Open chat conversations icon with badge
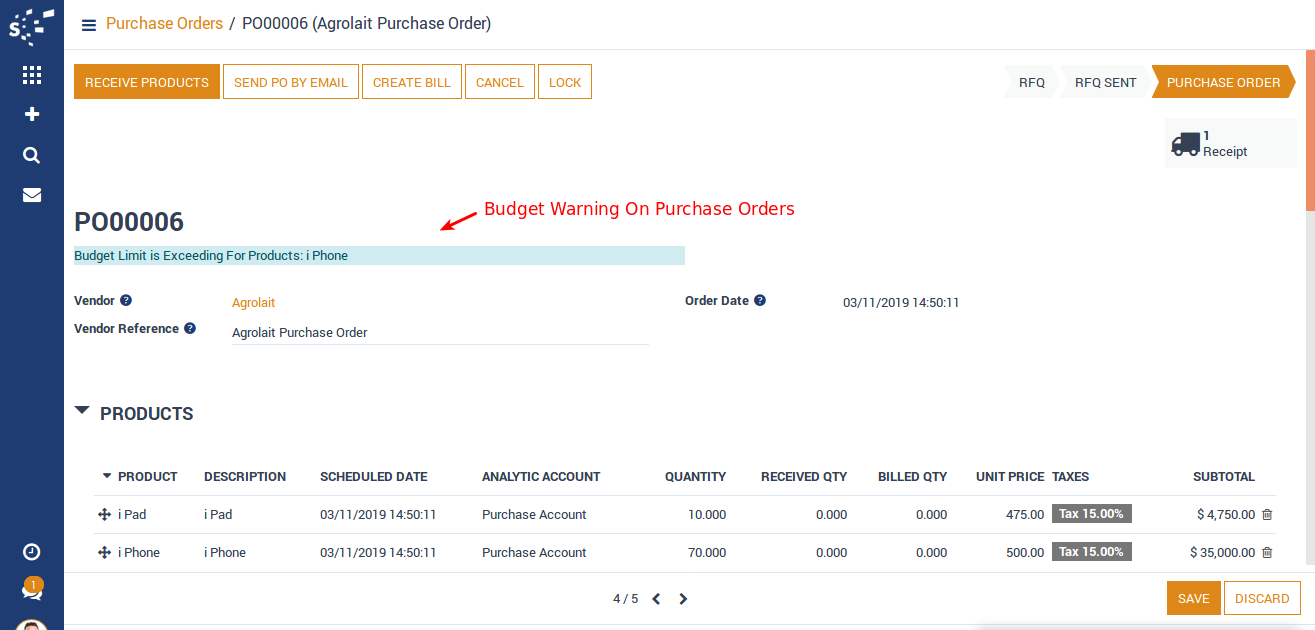1315x630 pixels. point(31,590)
